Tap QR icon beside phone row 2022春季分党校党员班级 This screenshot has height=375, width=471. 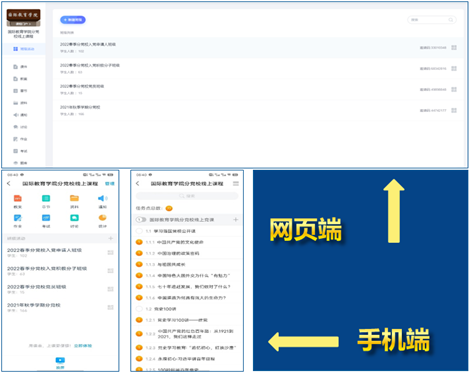click(x=110, y=289)
